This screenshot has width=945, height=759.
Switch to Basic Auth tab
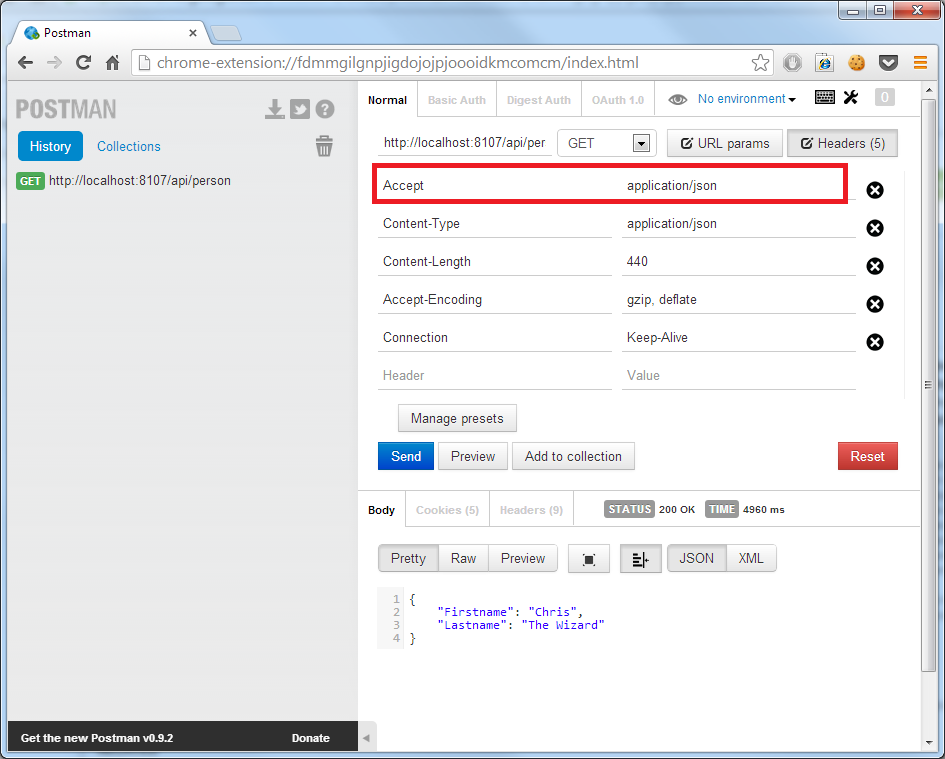pyautogui.click(x=457, y=100)
